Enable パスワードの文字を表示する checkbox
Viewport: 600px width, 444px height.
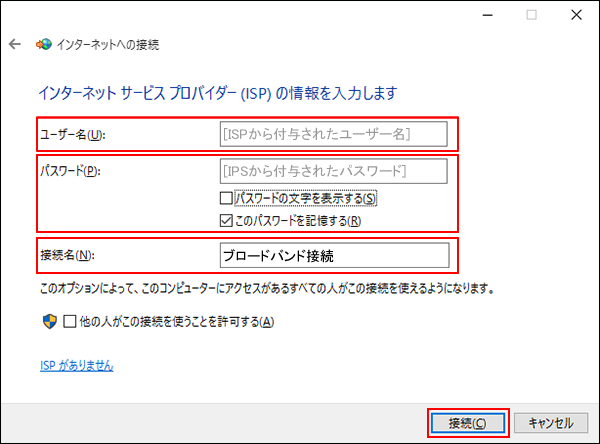[x=226, y=198]
